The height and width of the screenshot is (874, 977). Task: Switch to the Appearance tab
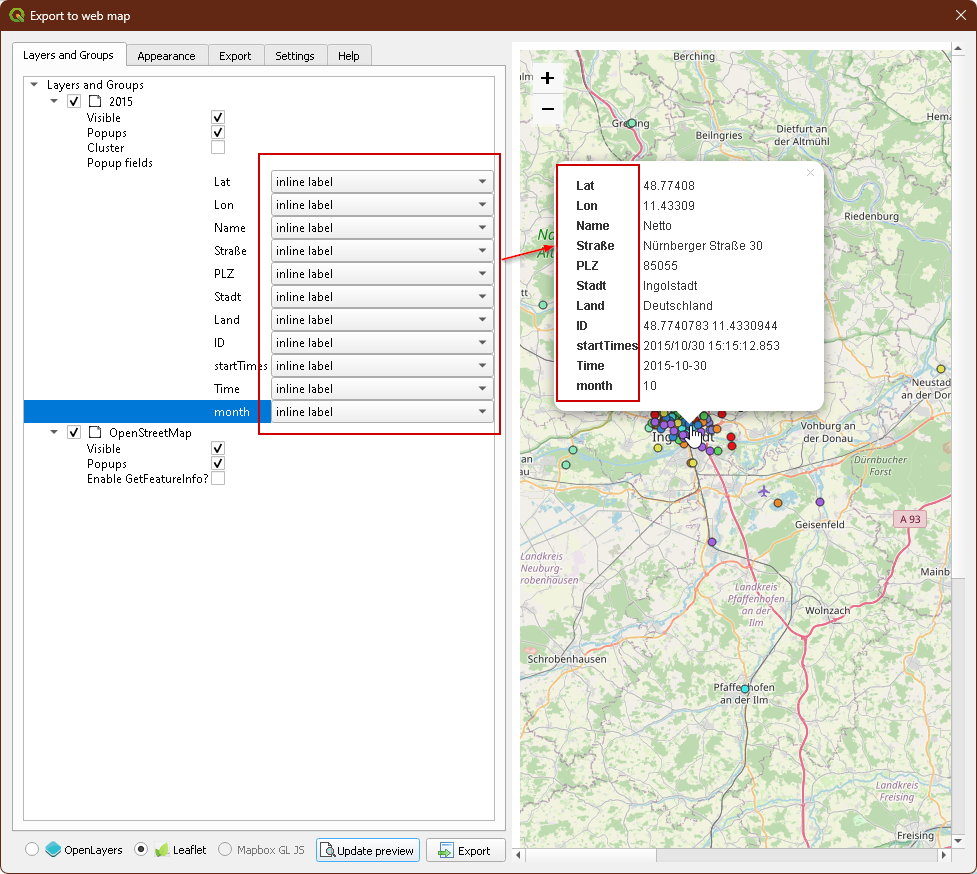(x=166, y=56)
